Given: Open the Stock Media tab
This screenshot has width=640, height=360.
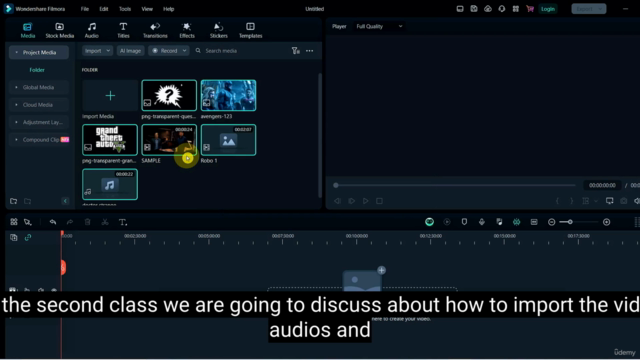Looking at the screenshot, I should pos(60,31).
